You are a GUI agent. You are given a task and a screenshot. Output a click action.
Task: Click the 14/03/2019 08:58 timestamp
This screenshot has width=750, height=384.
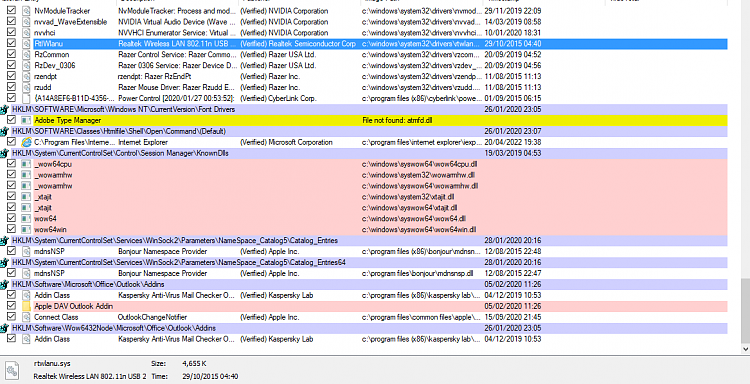[x=512, y=22]
